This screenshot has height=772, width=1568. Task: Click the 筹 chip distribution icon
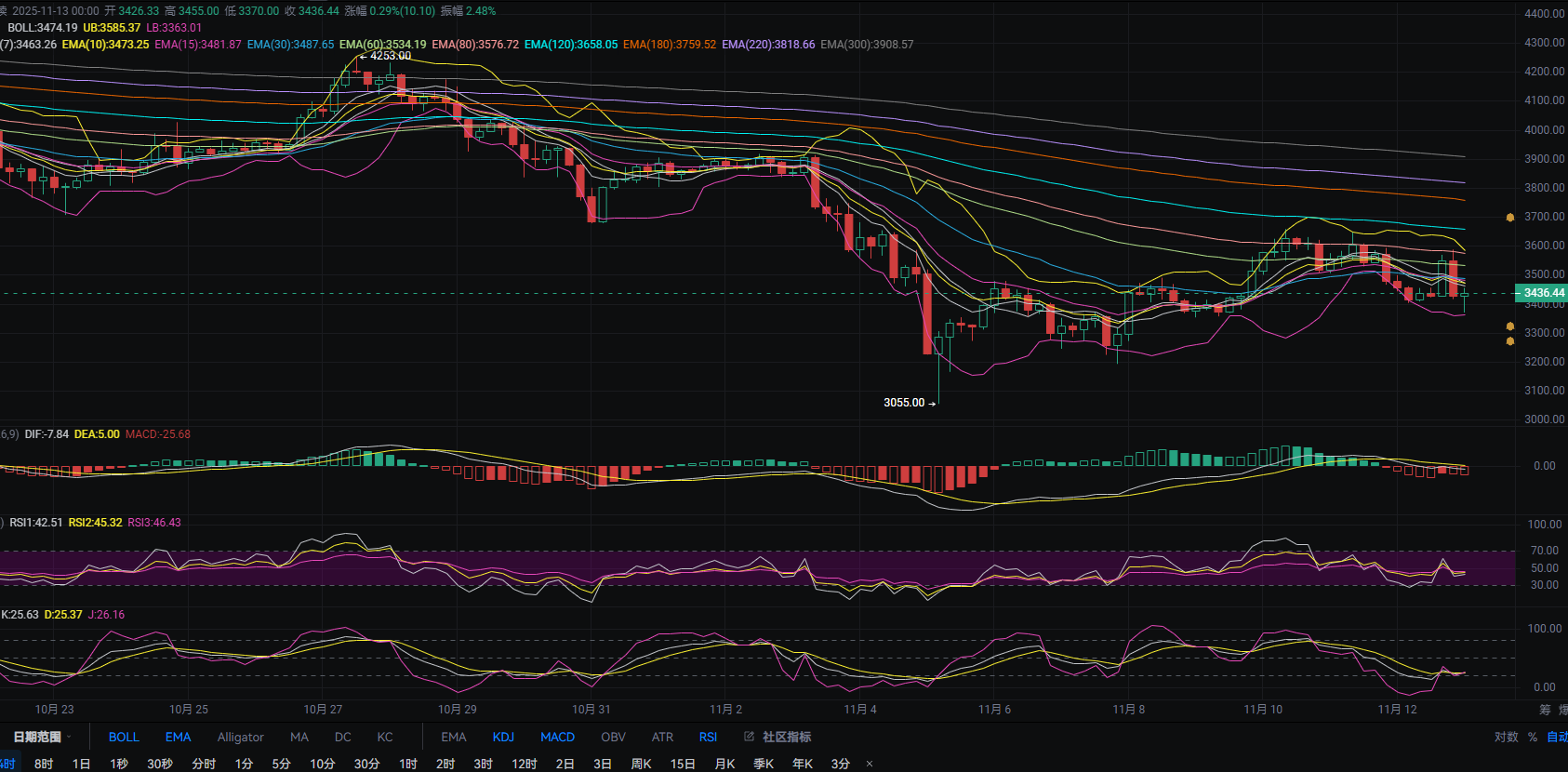pos(1545,710)
